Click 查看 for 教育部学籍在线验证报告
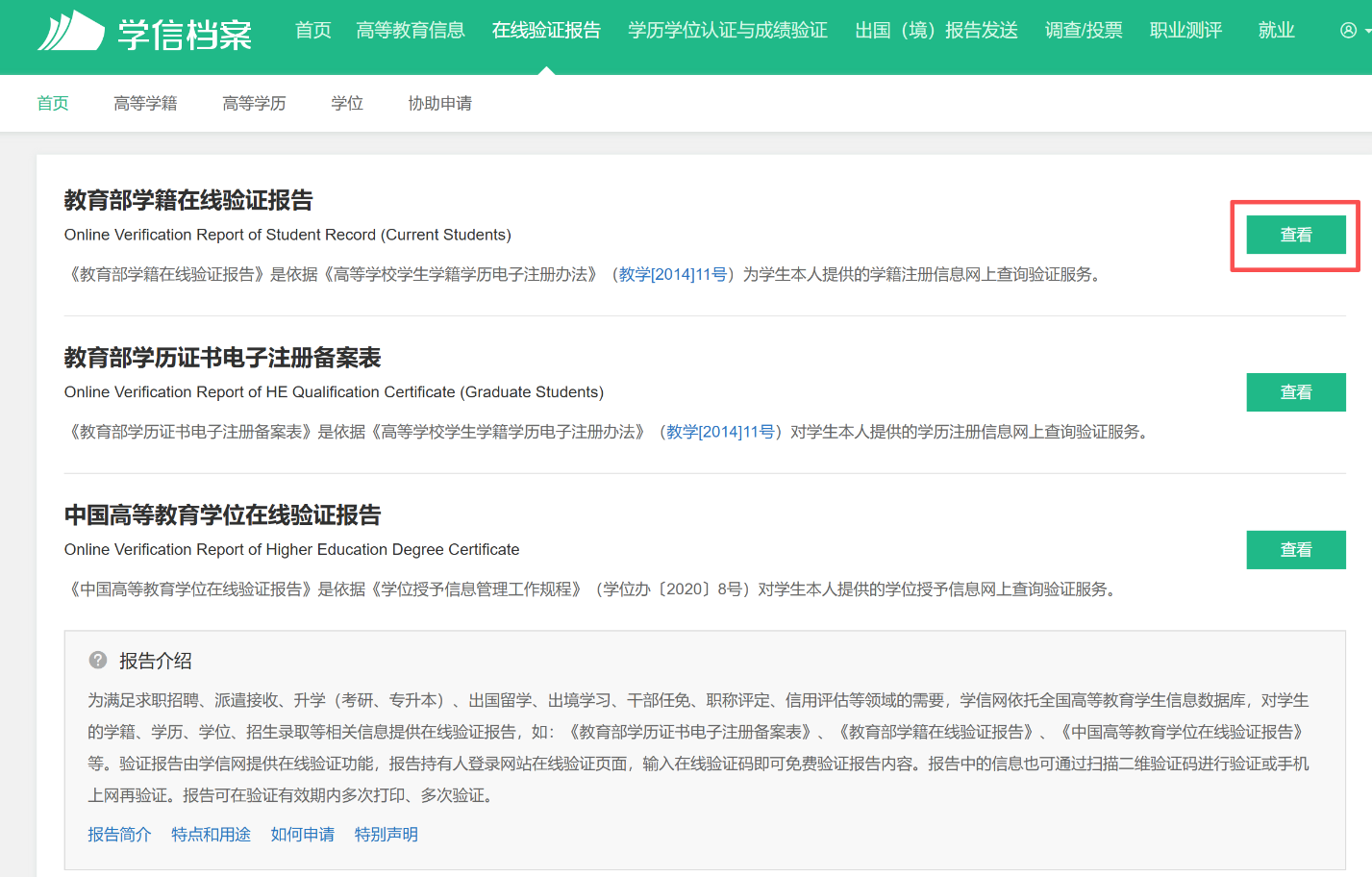The height and width of the screenshot is (877, 1372). (1296, 235)
